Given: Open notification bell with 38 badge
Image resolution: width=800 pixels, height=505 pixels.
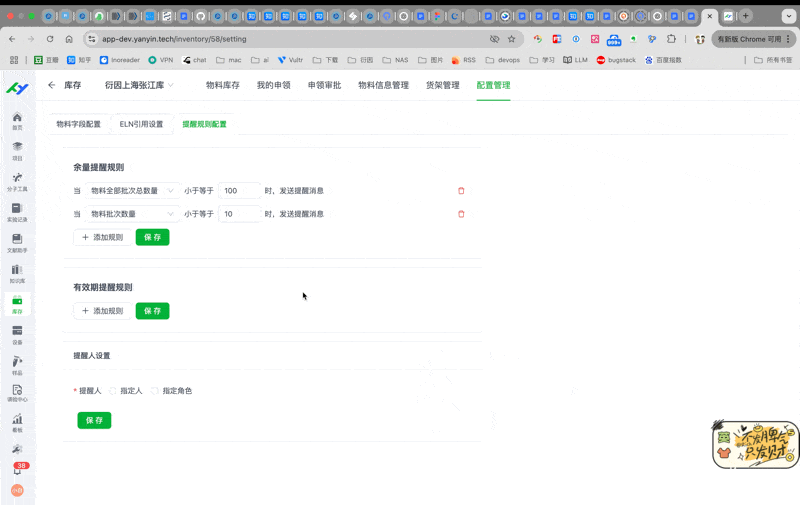Looking at the screenshot, I should click(17, 469).
